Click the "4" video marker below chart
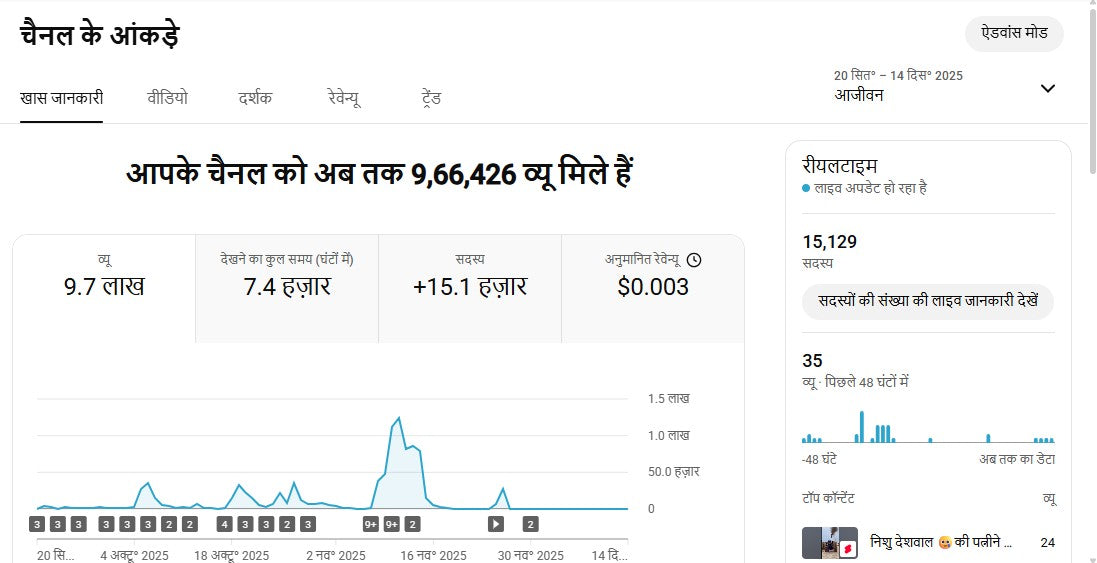The image size is (1097, 563). click(225, 523)
